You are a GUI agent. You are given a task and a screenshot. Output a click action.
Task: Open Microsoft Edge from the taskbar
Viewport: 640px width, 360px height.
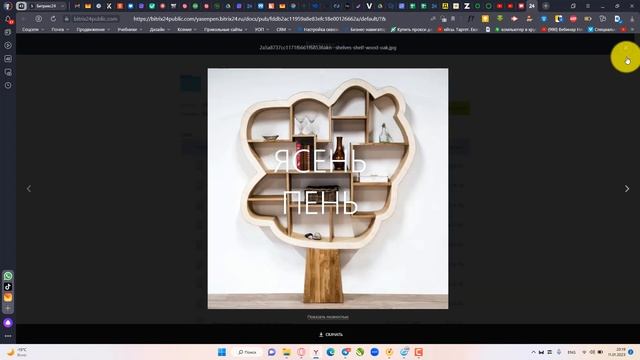tap(331, 352)
